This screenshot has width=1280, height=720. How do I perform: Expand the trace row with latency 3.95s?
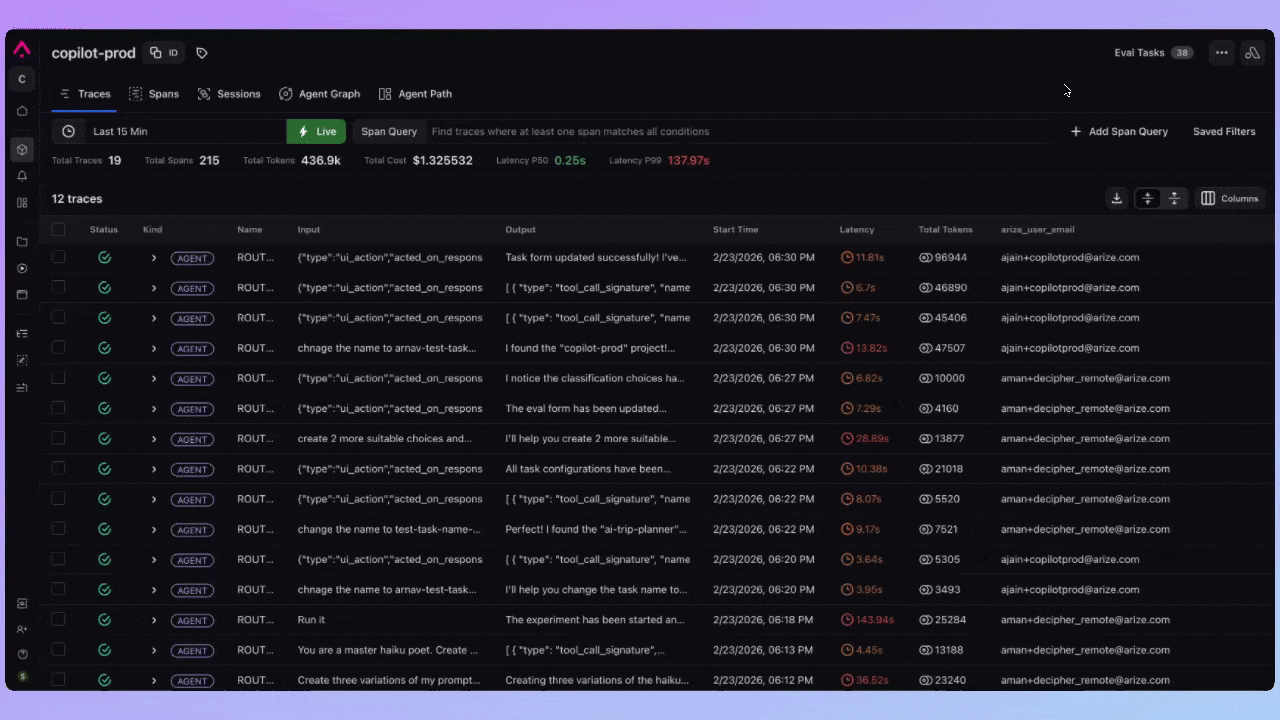pyautogui.click(x=154, y=590)
